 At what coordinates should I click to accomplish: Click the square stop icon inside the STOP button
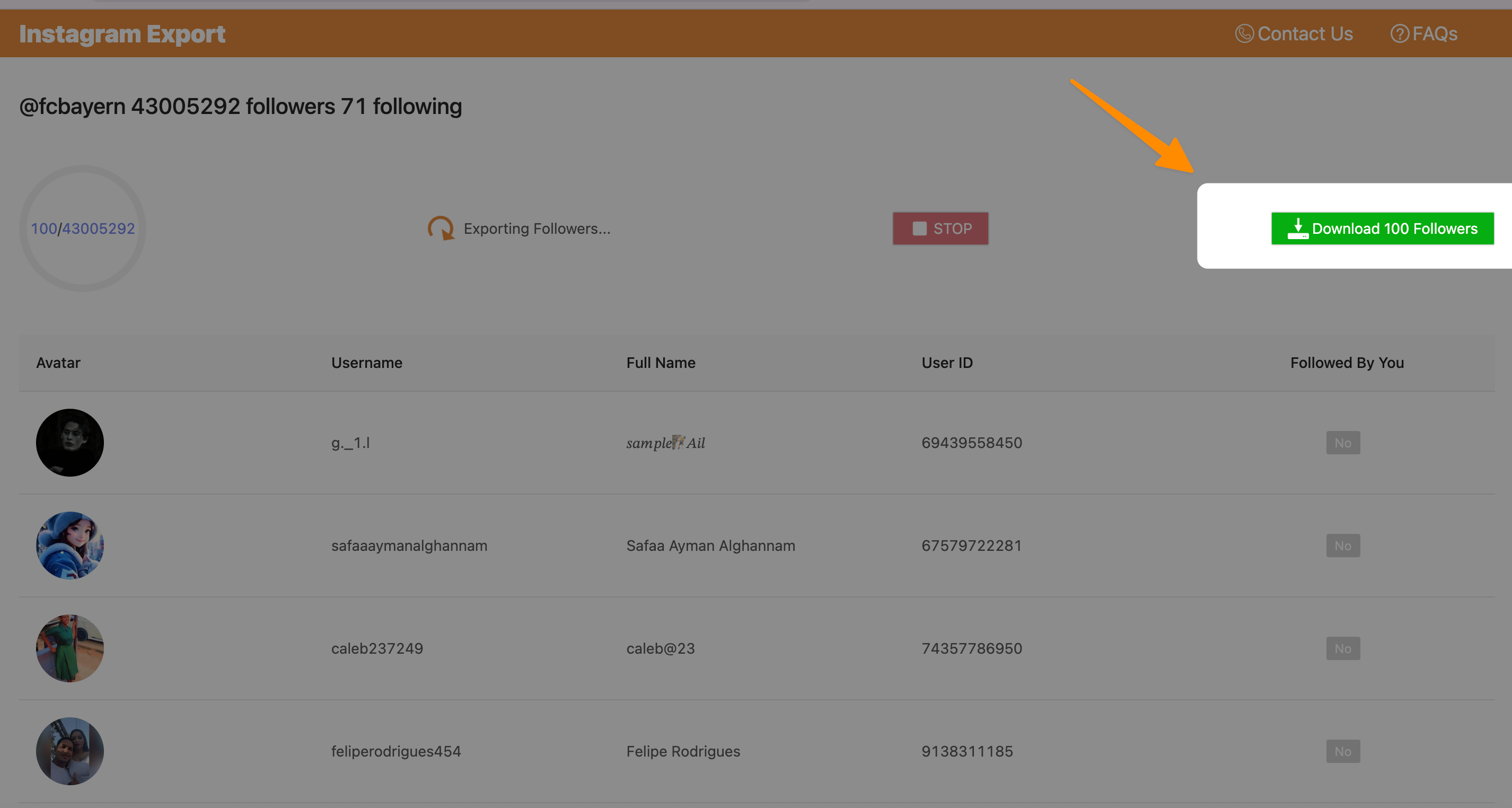coord(919,229)
